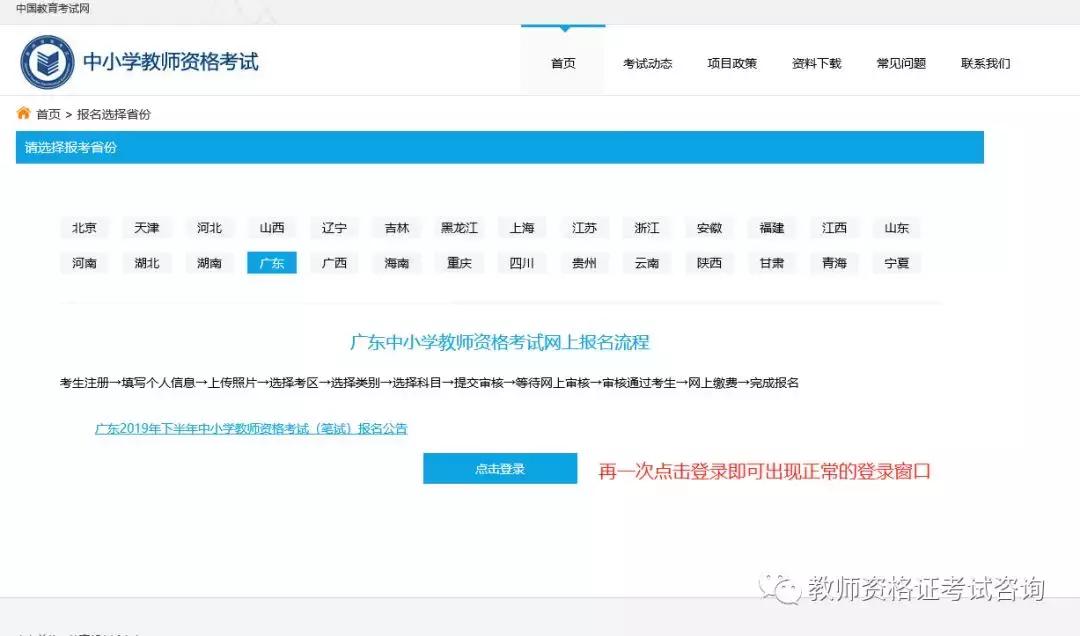
Task: Open the 联系我们 menu item
Action: point(985,62)
